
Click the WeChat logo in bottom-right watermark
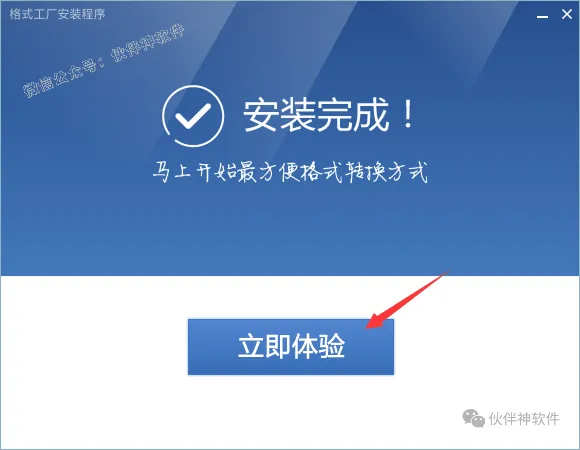473,418
